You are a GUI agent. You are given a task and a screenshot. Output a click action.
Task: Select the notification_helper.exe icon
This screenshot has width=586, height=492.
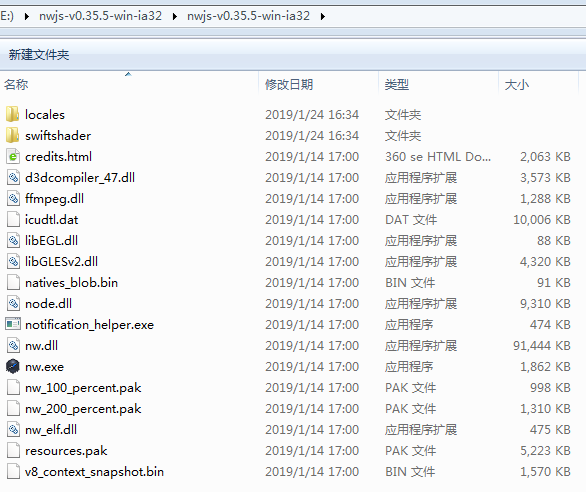[13, 324]
